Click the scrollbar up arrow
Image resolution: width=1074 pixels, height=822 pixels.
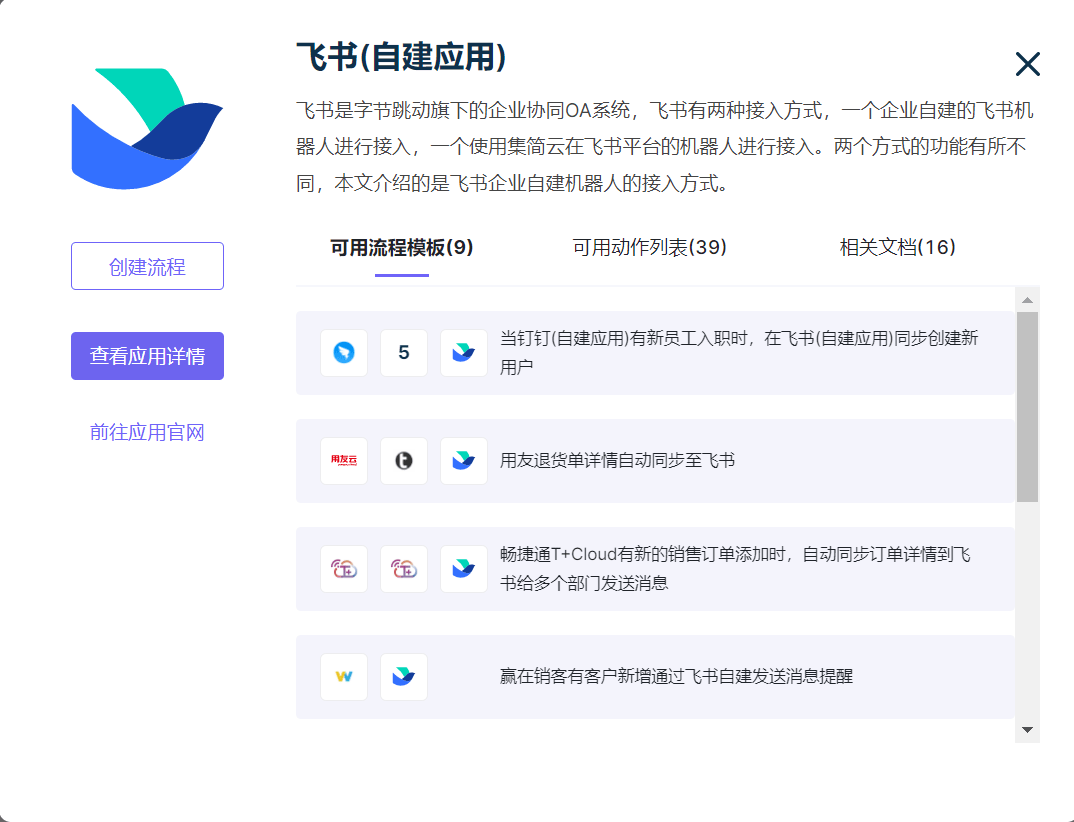pyautogui.click(x=1027, y=300)
